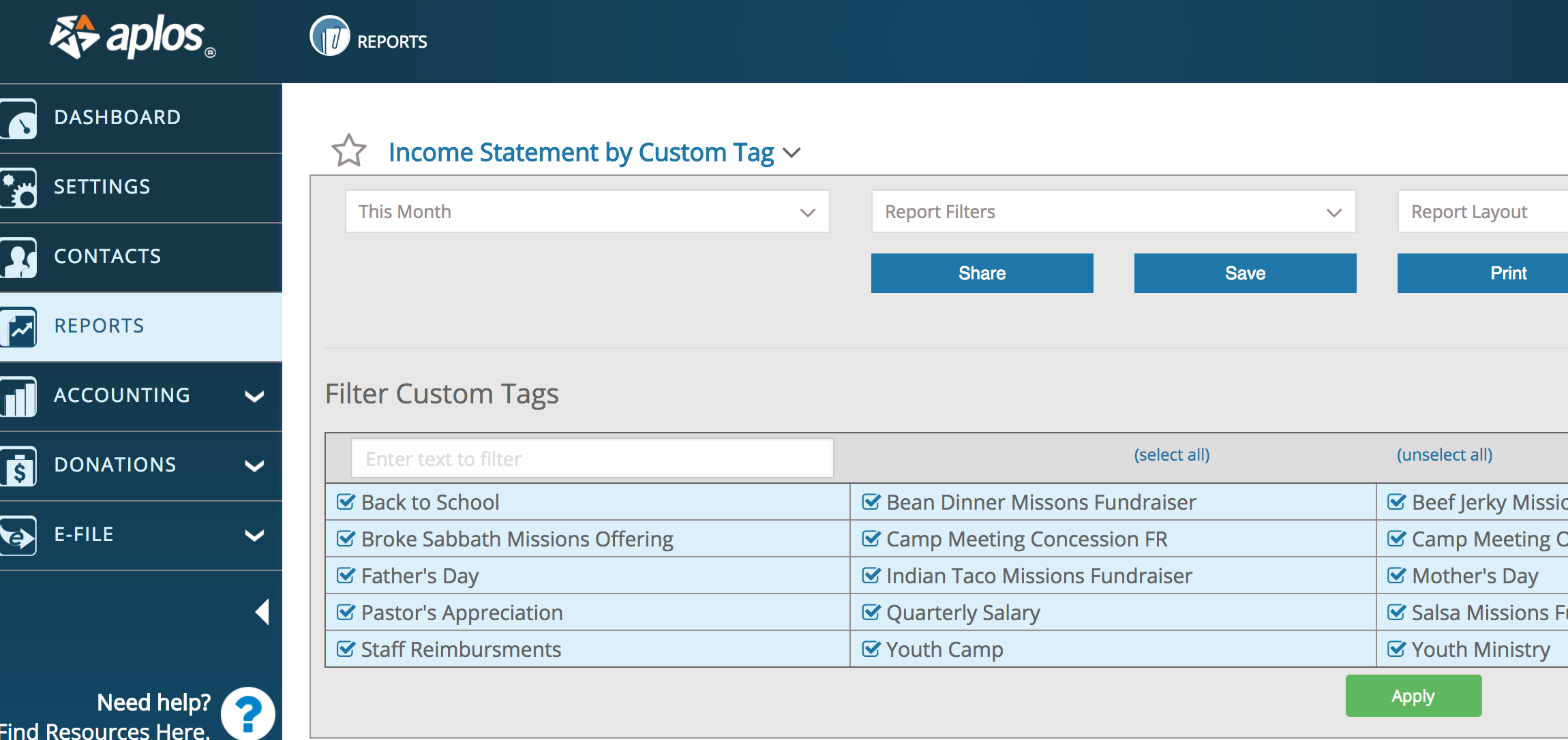Click inside the Enter text to filter field
Image resolution: width=1568 pixels, height=740 pixels.
click(592, 458)
